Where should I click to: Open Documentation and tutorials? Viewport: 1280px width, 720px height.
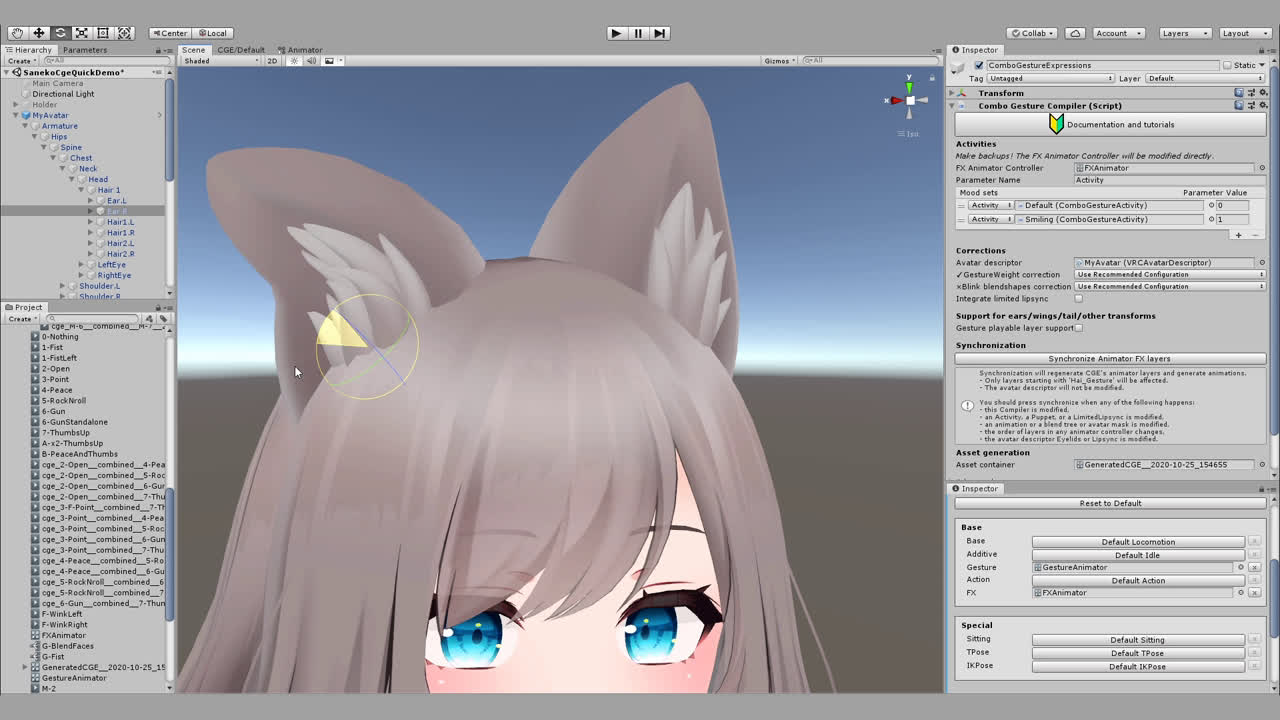pos(1110,124)
